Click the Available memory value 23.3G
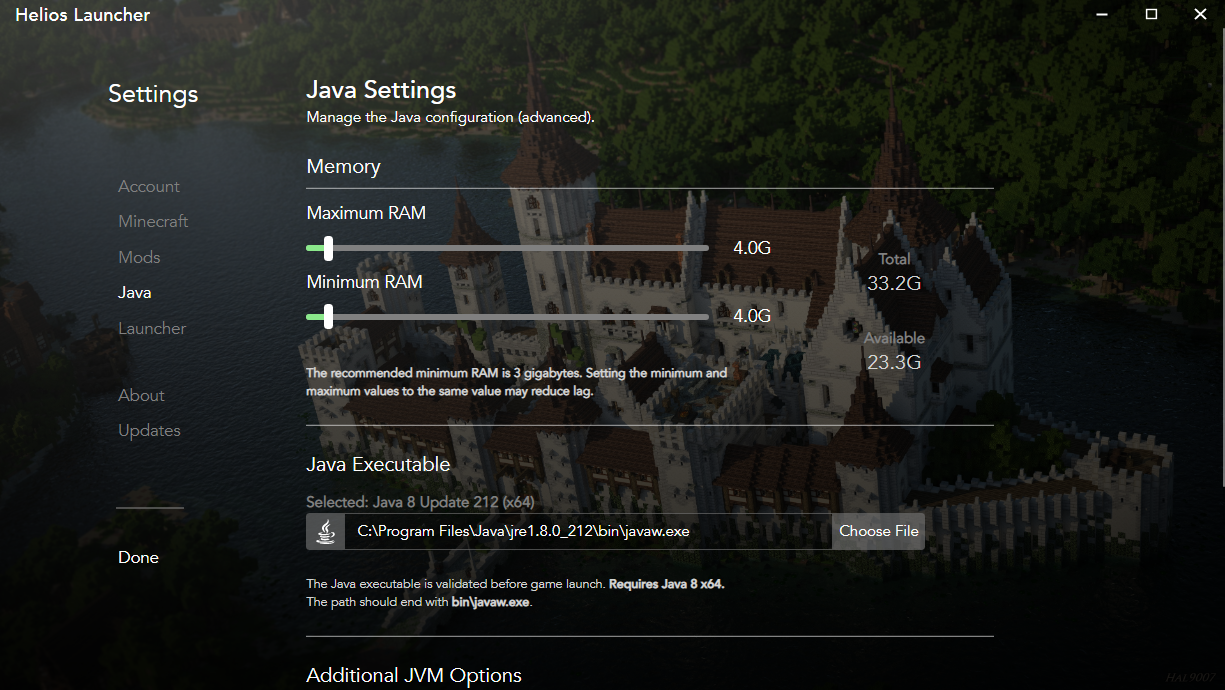Image resolution: width=1225 pixels, height=690 pixels. pos(894,363)
